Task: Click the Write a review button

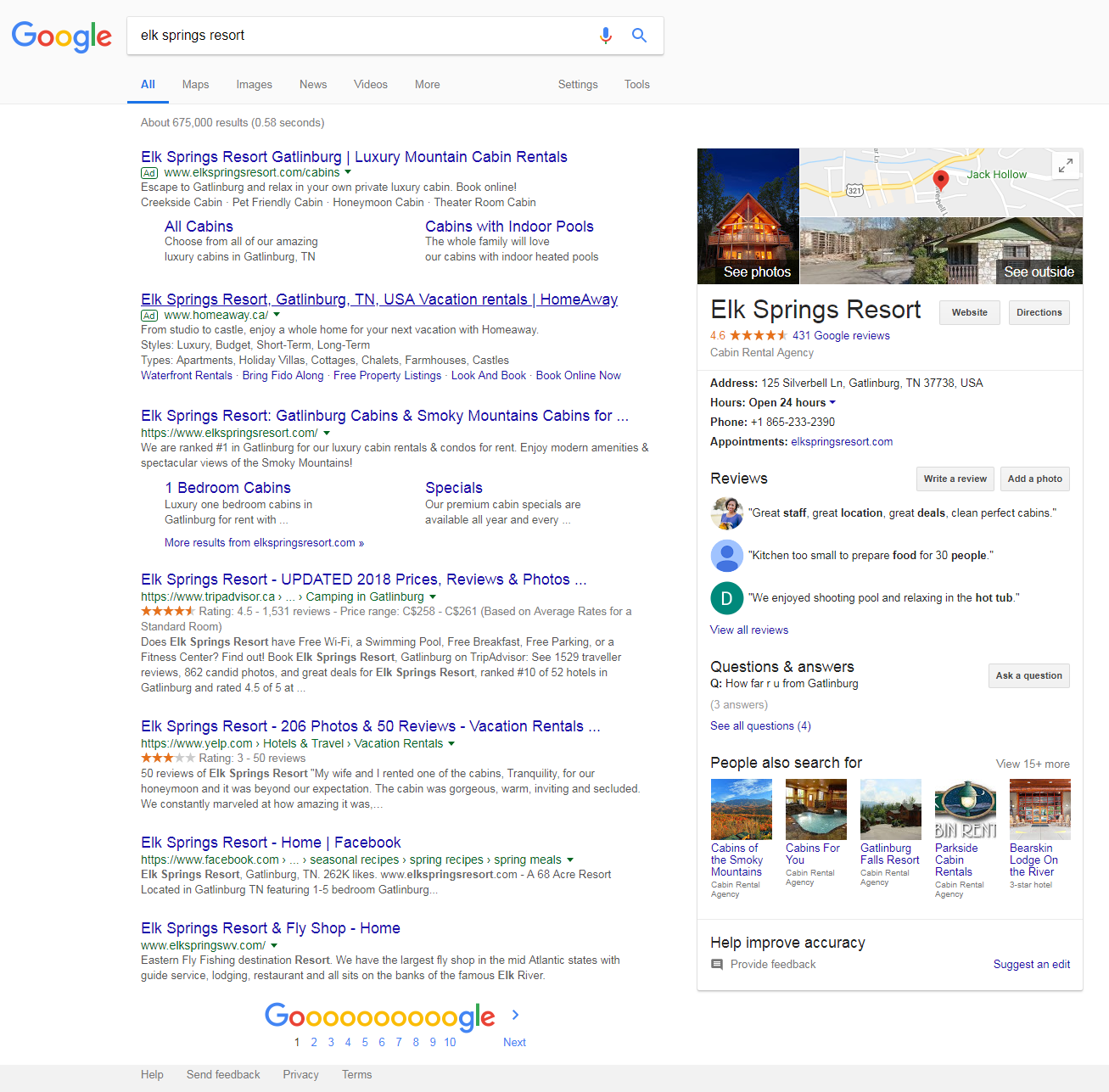Action: (x=955, y=479)
